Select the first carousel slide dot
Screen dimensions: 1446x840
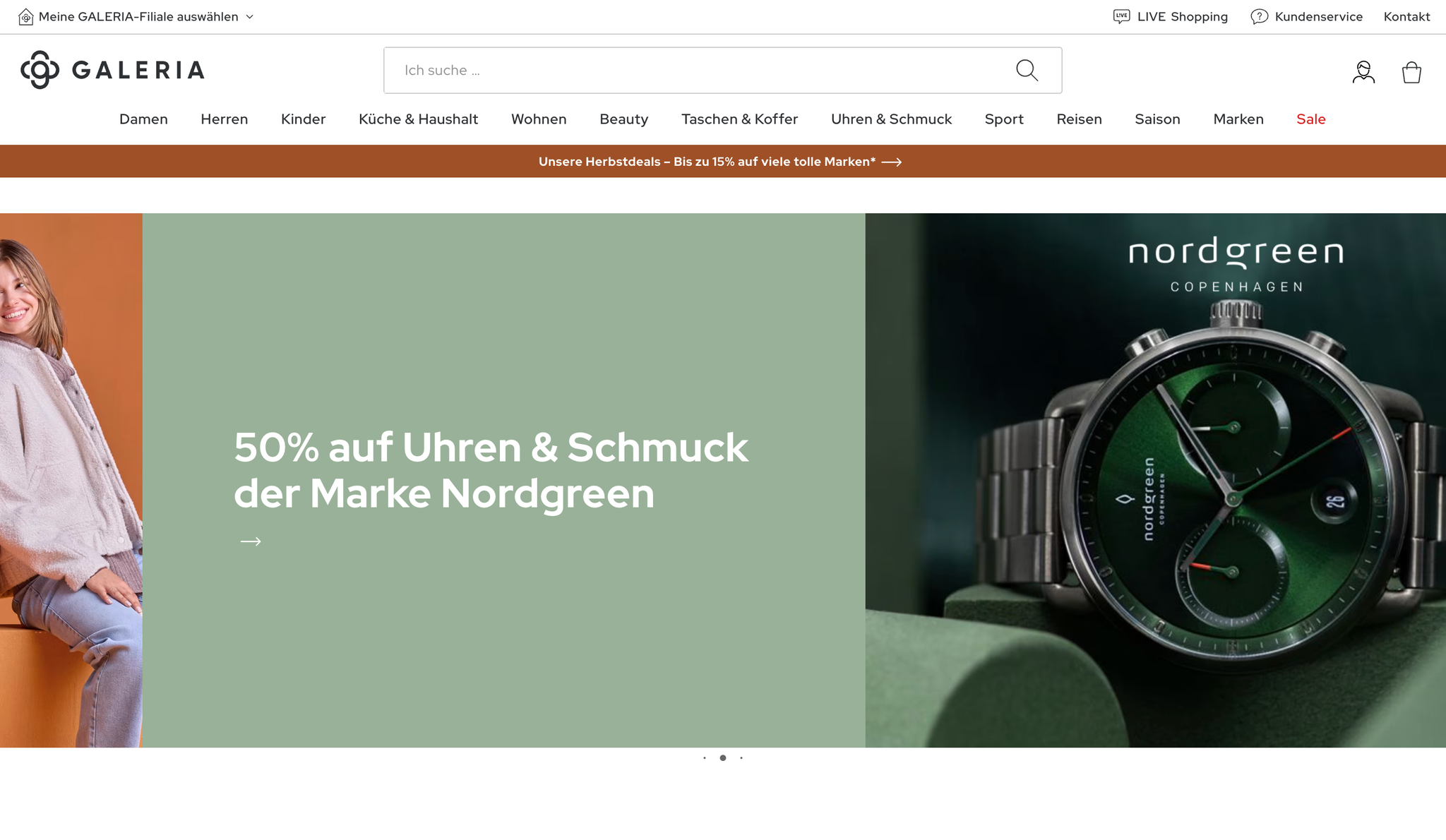(x=705, y=758)
